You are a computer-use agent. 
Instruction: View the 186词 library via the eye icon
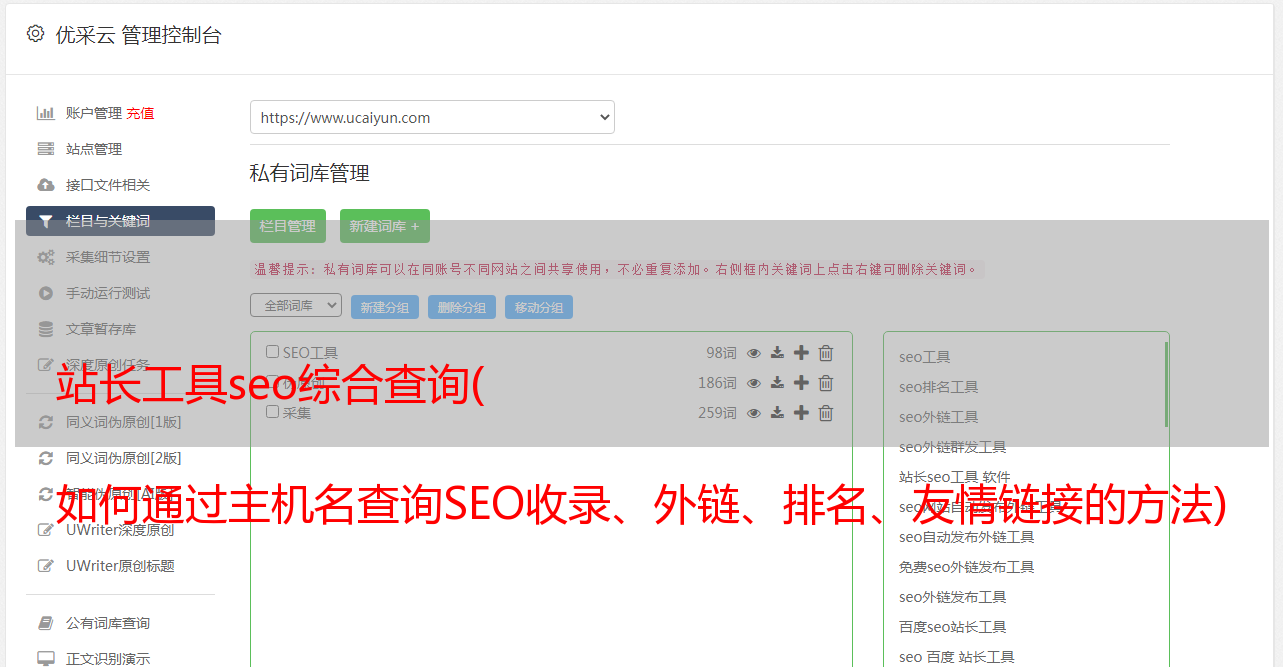(x=754, y=383)
